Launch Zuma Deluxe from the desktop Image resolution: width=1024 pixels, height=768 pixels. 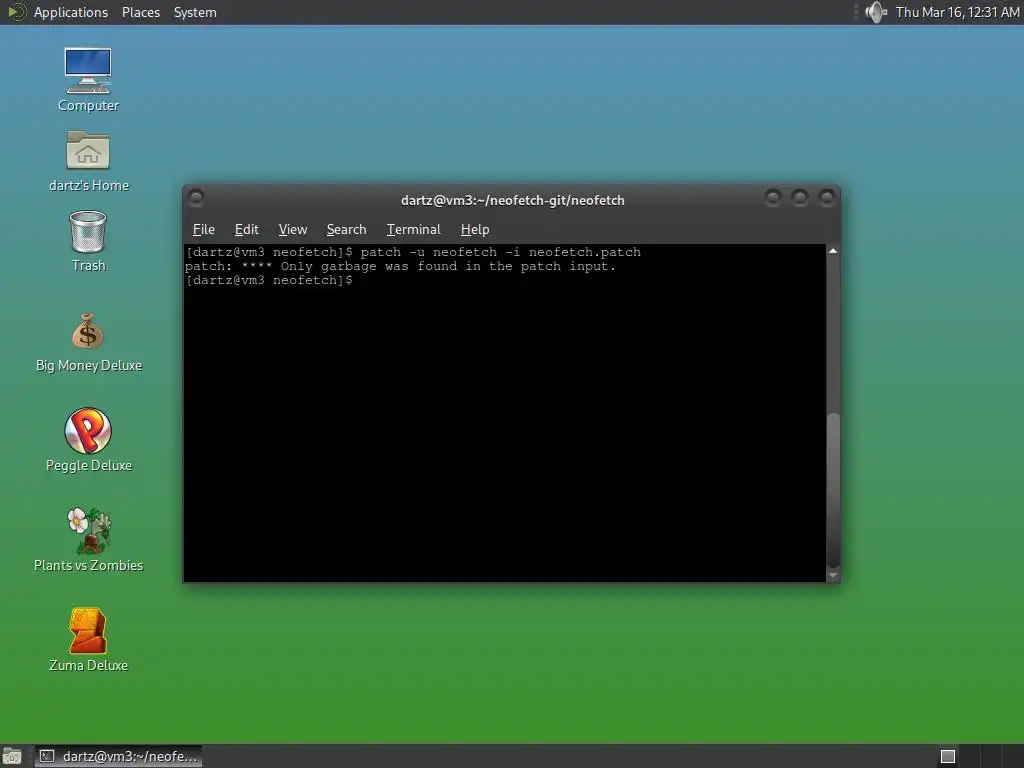(88, 639)
